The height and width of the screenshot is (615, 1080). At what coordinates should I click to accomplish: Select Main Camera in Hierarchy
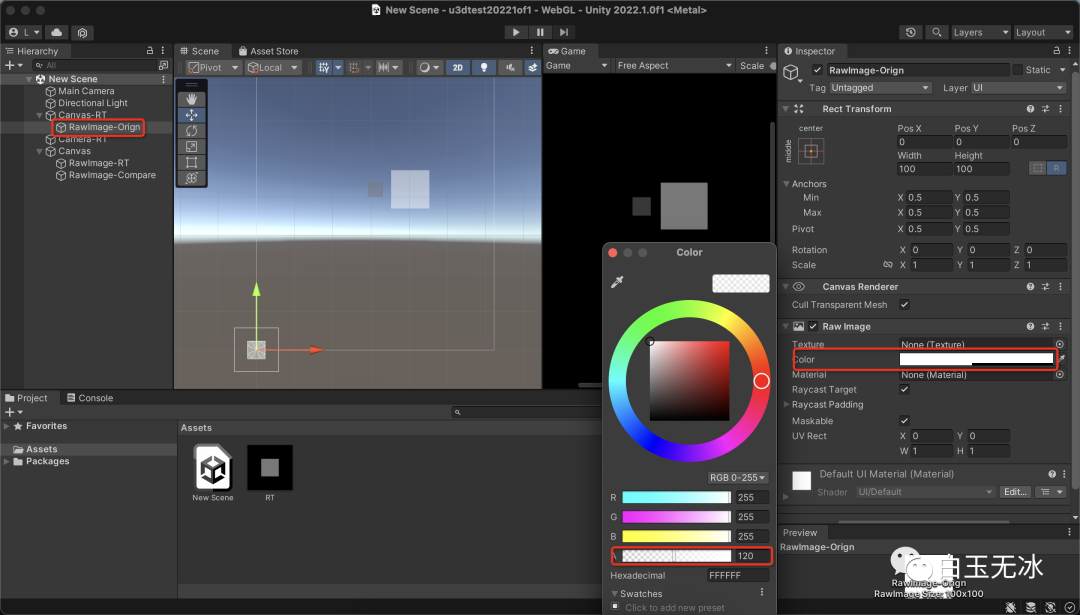[86, 91]
